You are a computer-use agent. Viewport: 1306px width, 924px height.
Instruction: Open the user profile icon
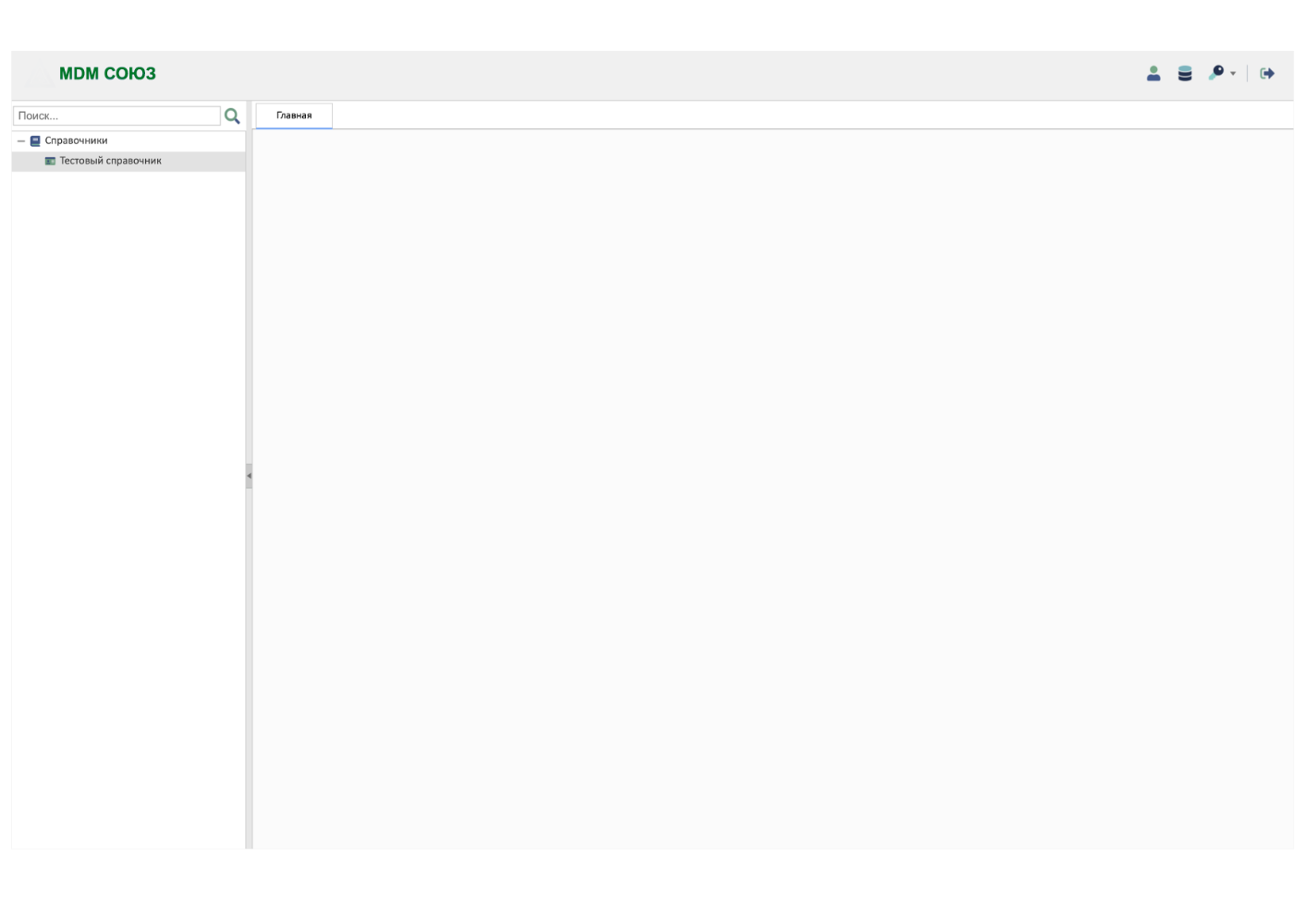click(x=1153, y=73)
